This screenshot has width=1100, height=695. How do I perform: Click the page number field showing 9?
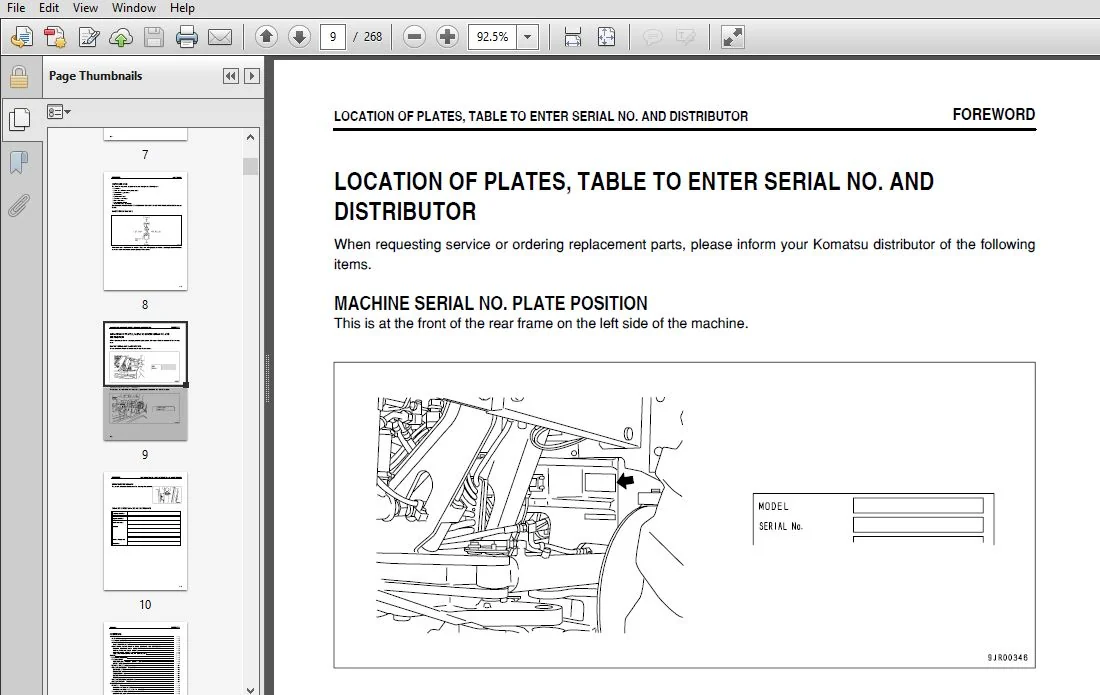pyautogui.click(x=333, y=36)
